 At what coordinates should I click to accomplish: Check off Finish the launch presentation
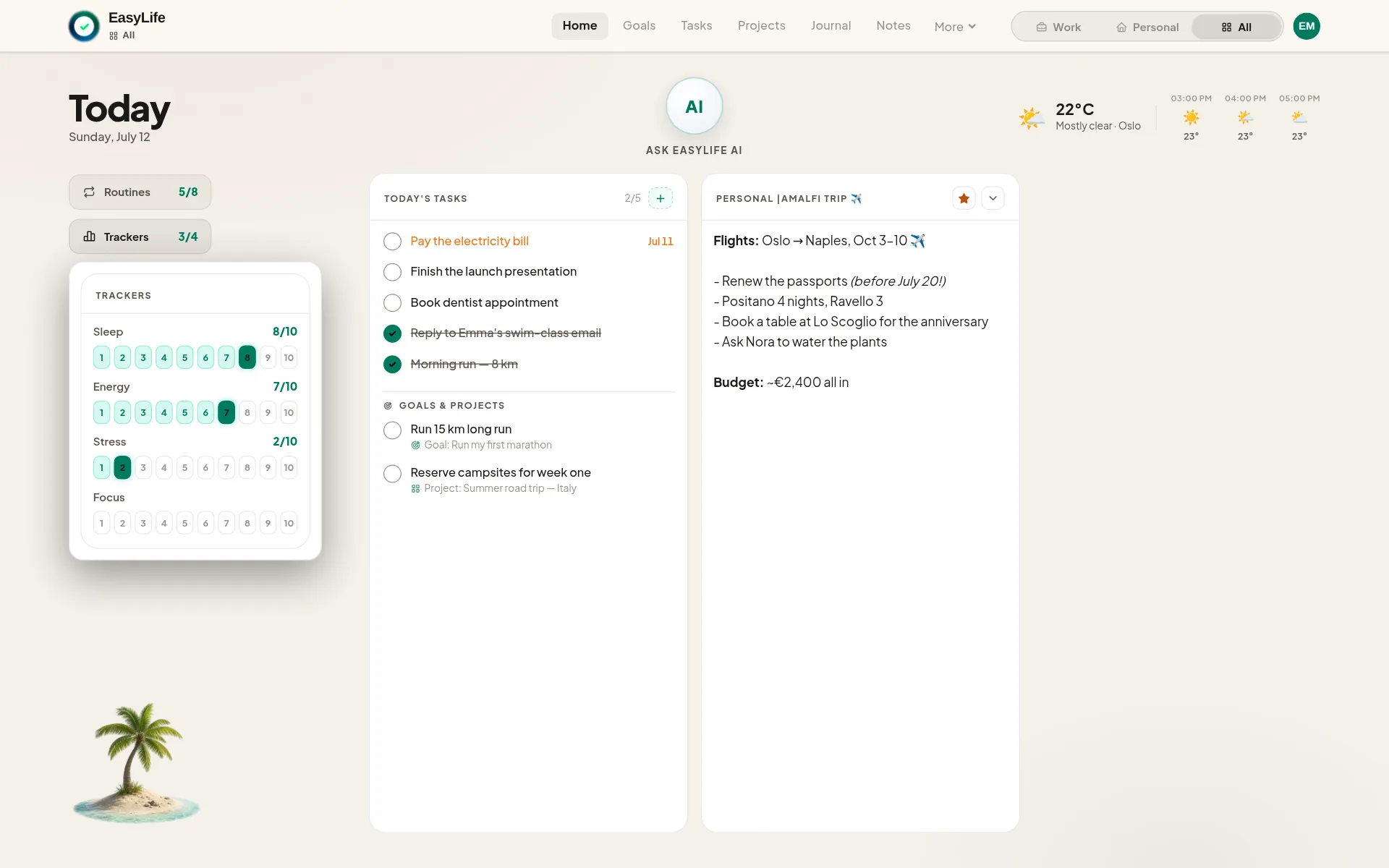(392, 272)
